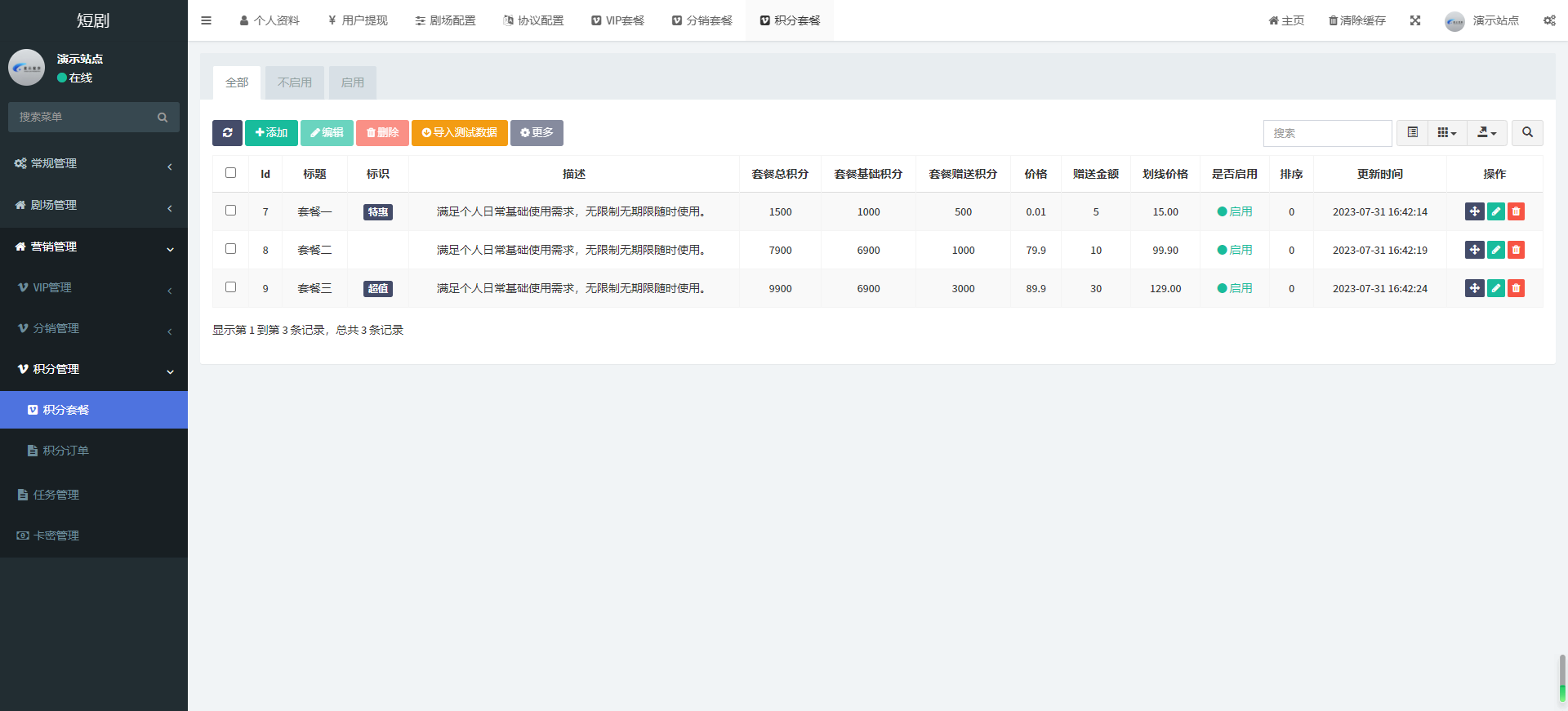Focus the table 搜索 input field
The height and width of the screenshot is (711, 1568).
[x=1328, y=133]
